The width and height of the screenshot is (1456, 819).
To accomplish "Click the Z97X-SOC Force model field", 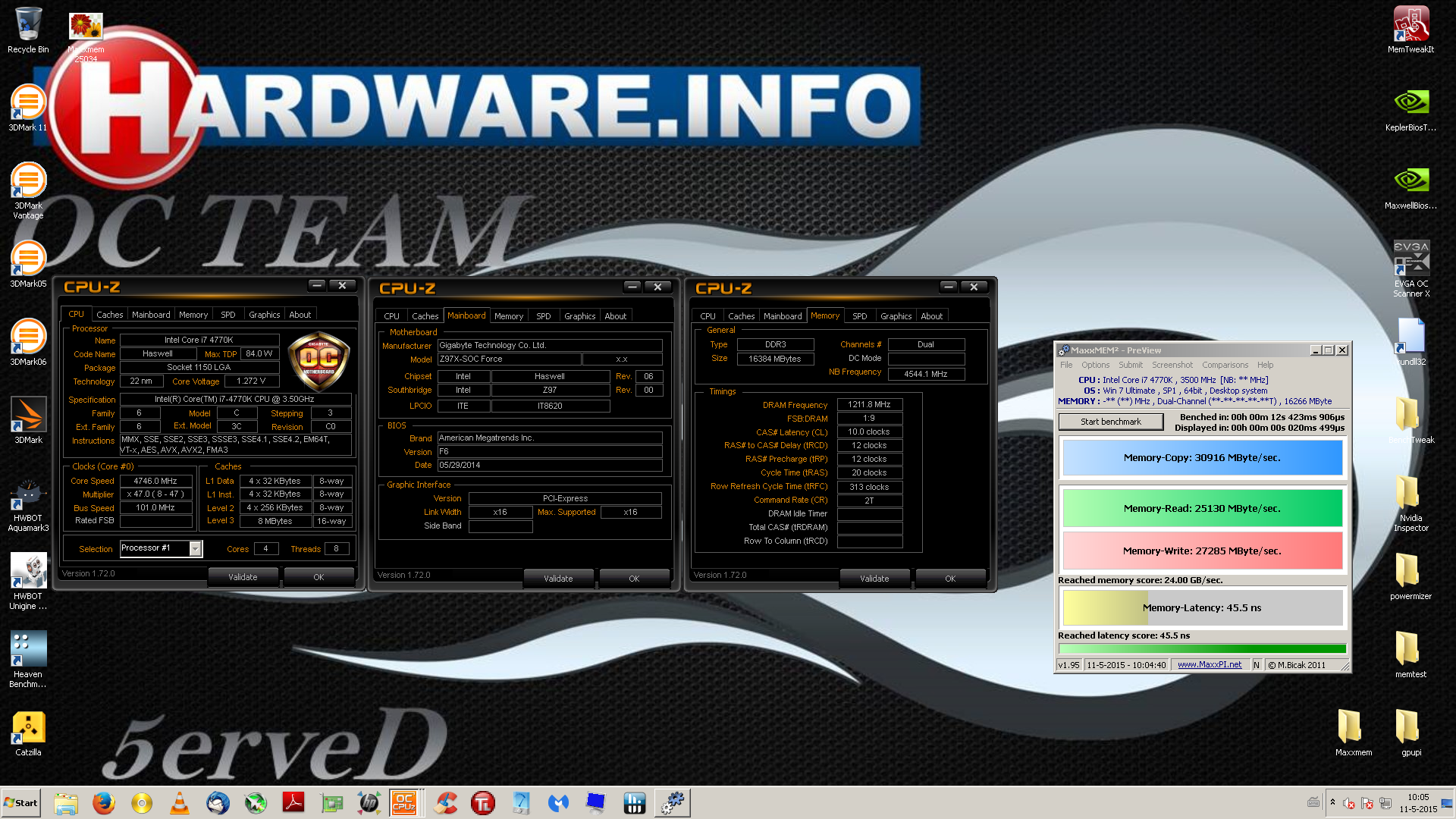I will click(x=509, y=359).
